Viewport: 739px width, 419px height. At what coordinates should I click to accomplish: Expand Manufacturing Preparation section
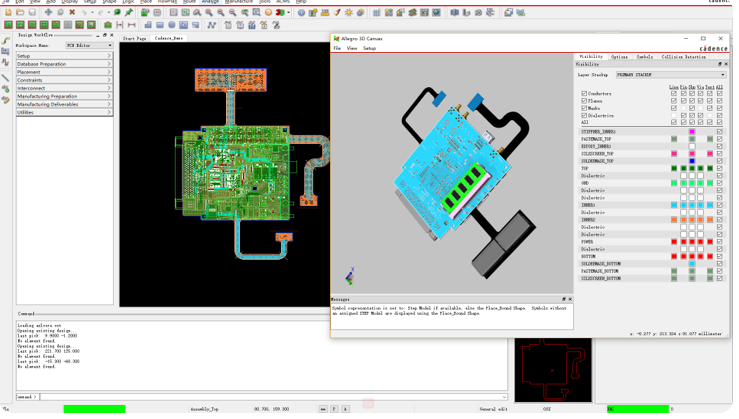[64, 96]
